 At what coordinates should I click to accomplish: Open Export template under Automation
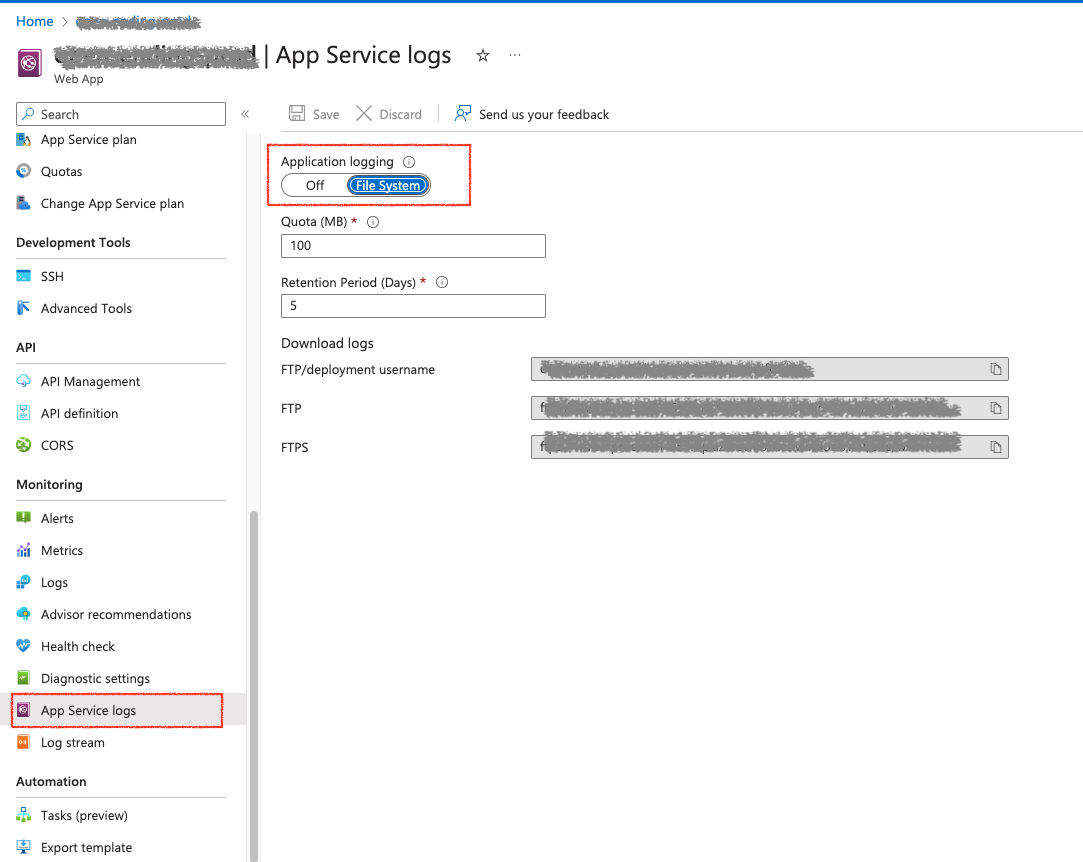(86, 847)
